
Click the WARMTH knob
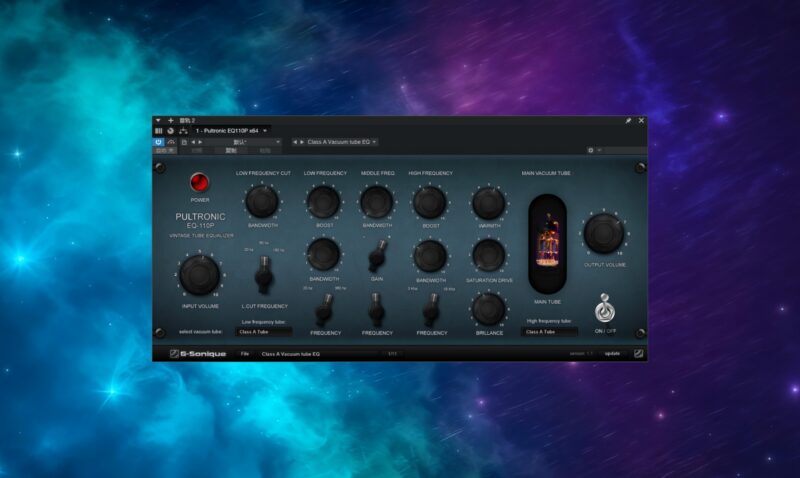pyautogui.click(x=489, y=203)
